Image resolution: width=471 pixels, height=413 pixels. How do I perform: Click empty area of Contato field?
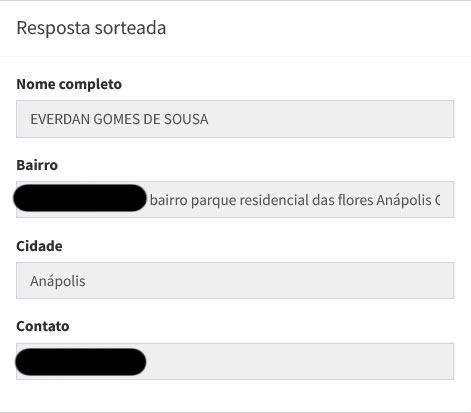[300, 361]
